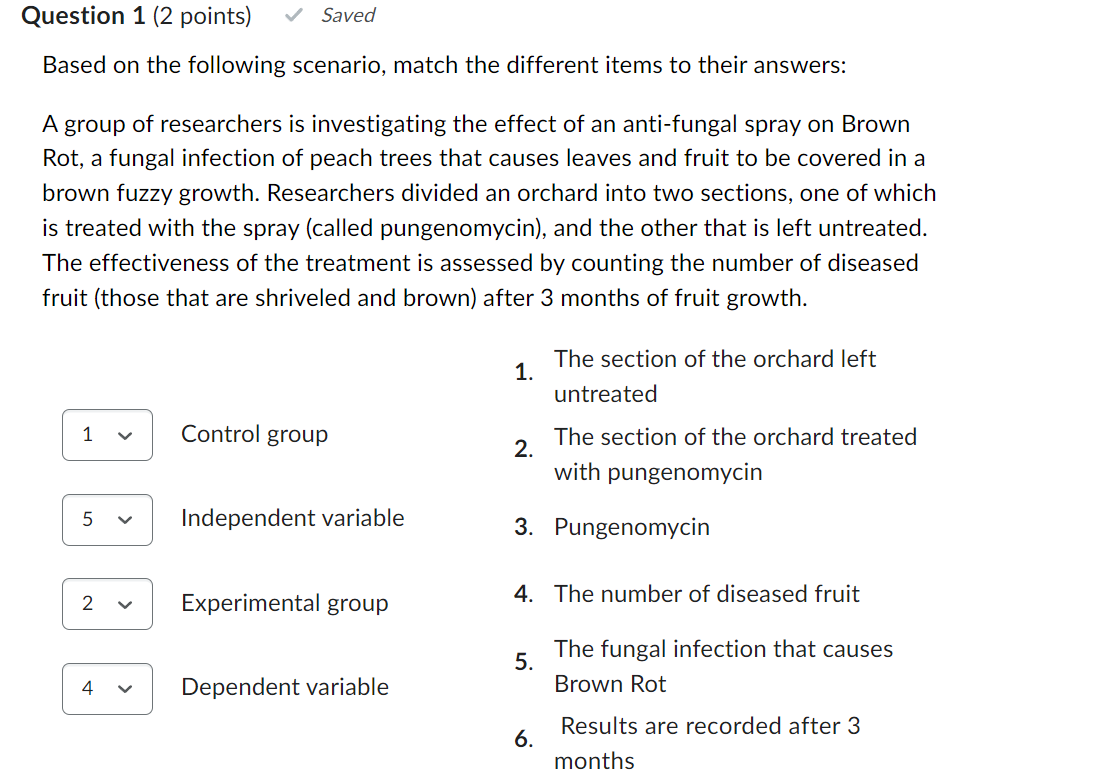Open the Independent variable answer dropdown
Screen dimensions: 1102x782
pyautogui.click(x=107, y=520)
